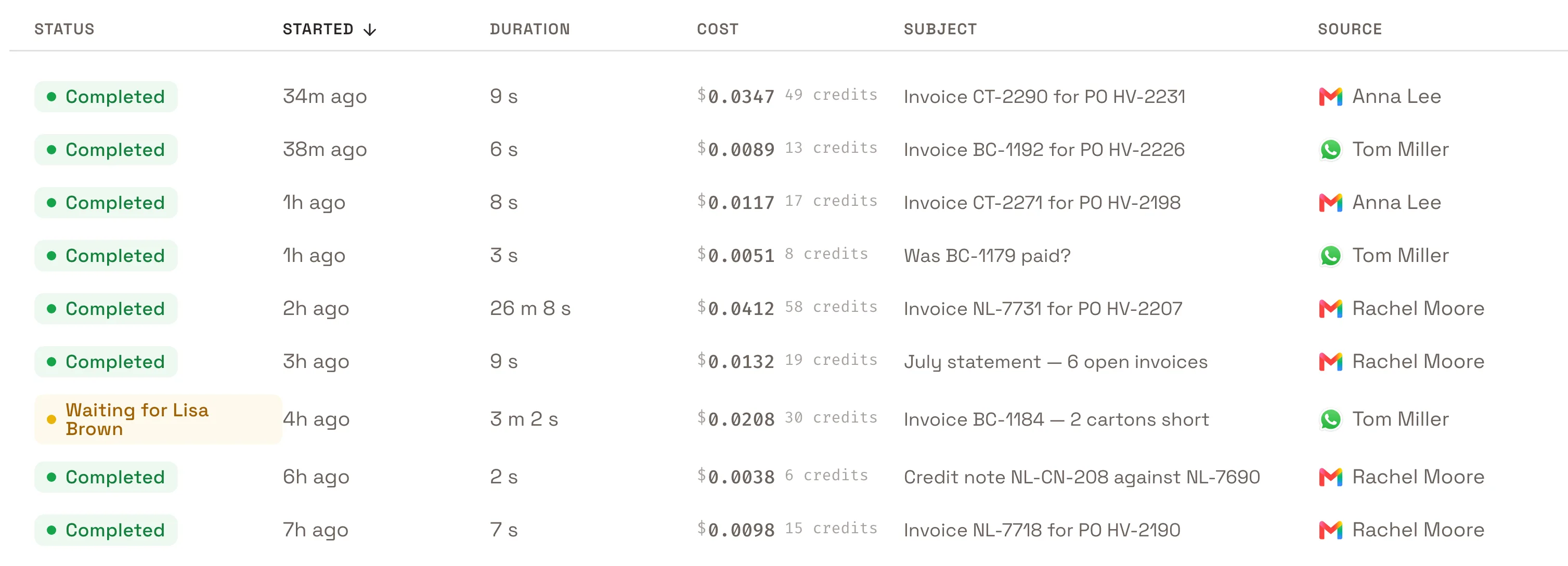
Task: Click WhatsApp icon on Invoice BC-1192 row
Action: click(x=1331, y=150)
